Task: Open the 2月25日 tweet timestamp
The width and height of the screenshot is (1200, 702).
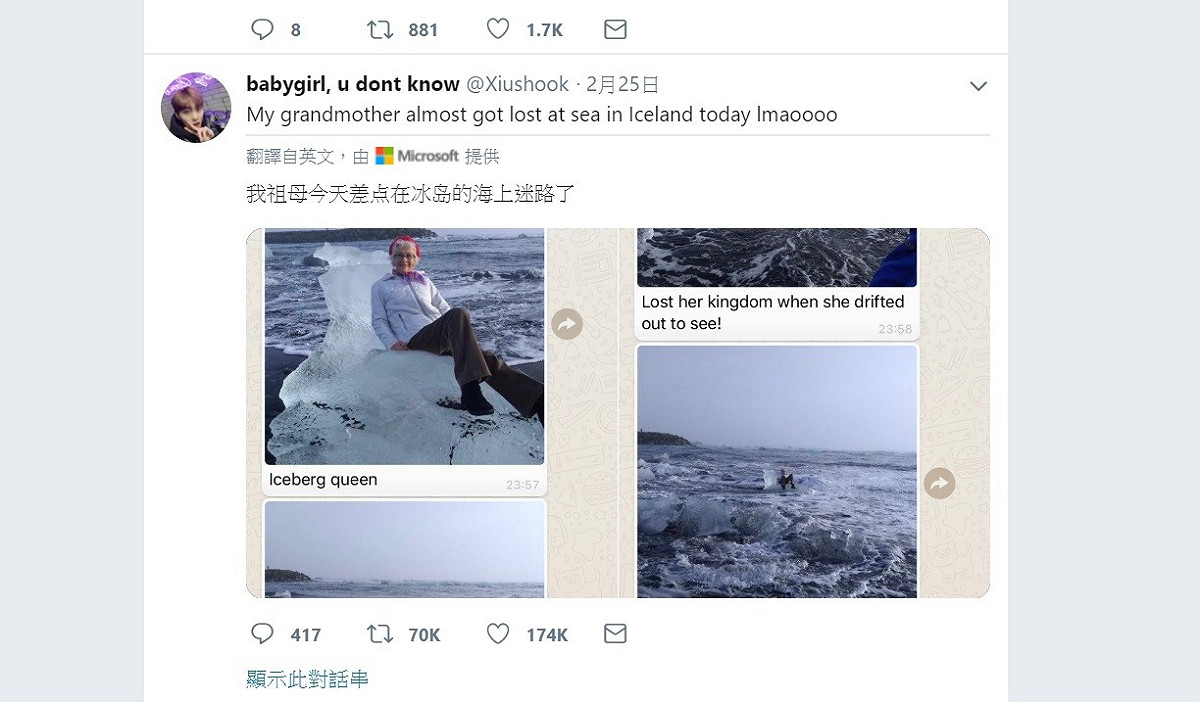Action: point(622,84)
